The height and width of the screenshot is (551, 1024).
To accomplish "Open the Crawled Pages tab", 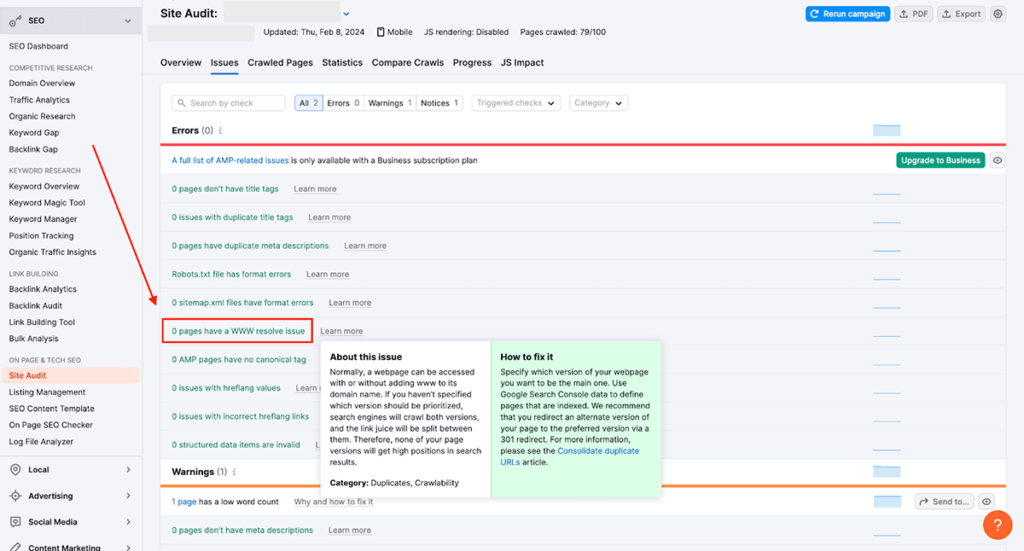I will 280,63.
